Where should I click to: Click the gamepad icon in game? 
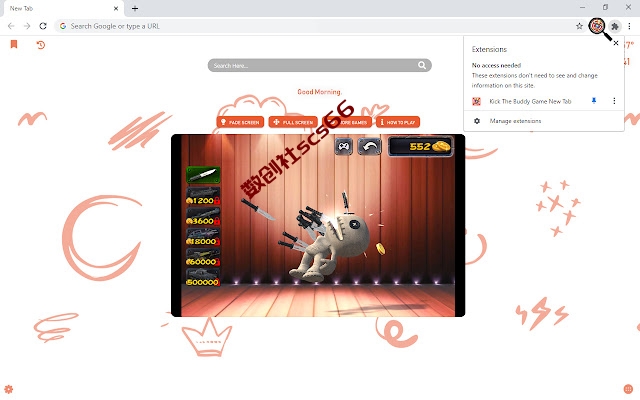pyautogui.click(x=344, y=147)
